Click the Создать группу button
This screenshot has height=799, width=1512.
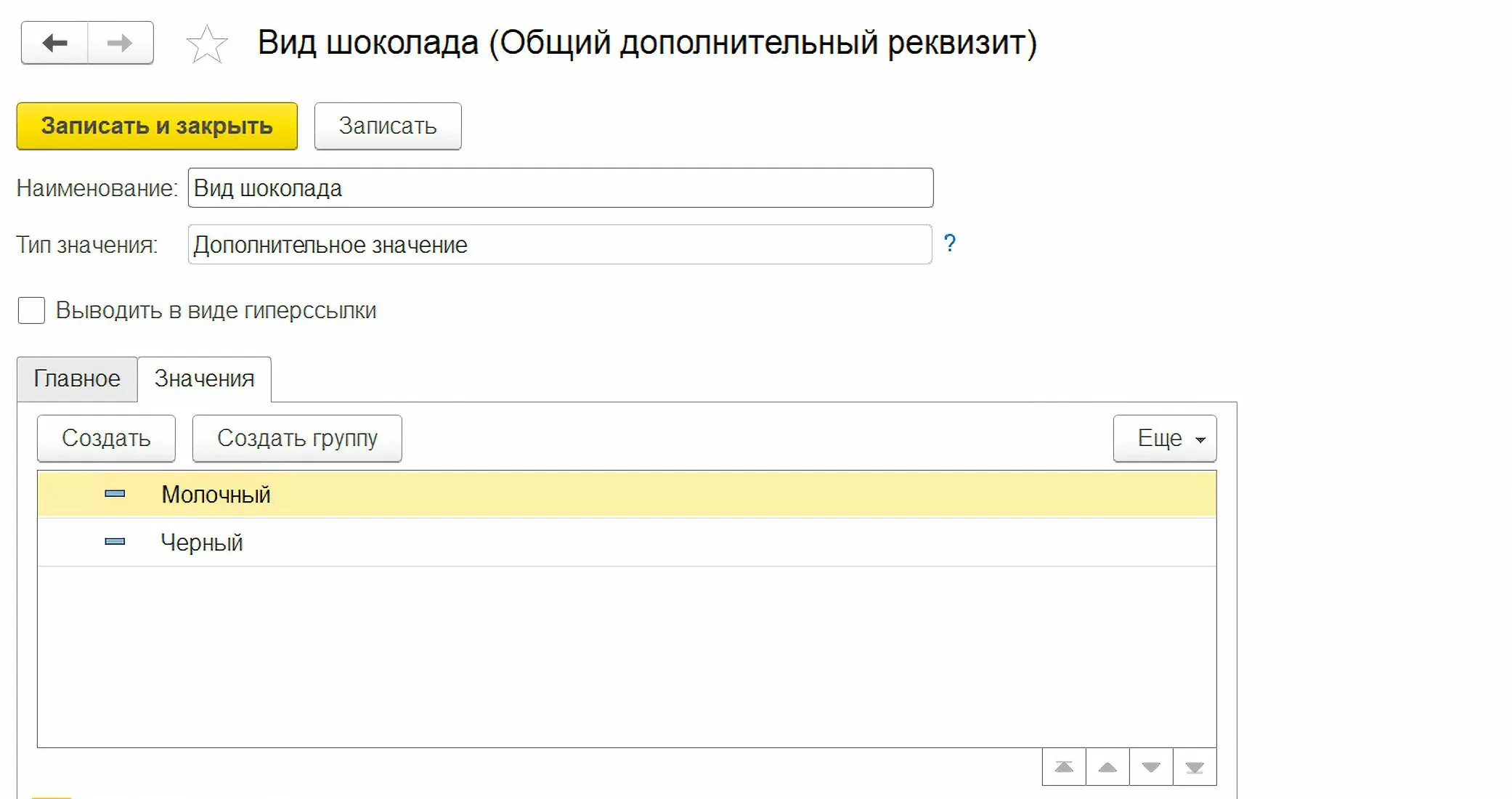click(x=297, y=438)
